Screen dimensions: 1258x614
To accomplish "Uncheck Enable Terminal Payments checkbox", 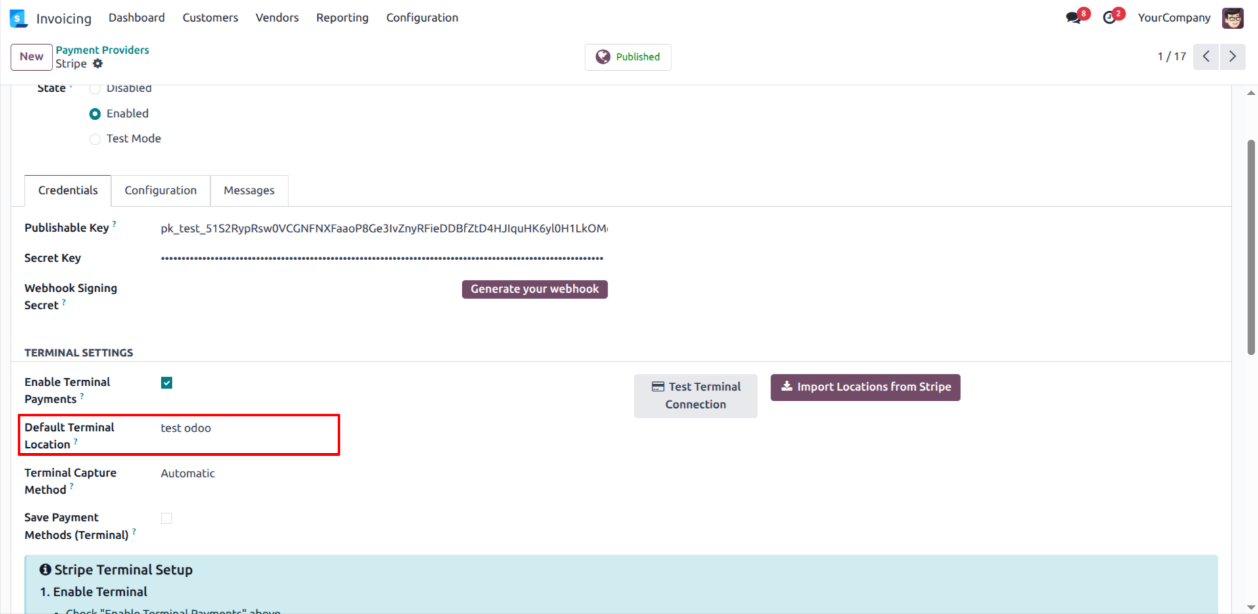I will (167, 383).
